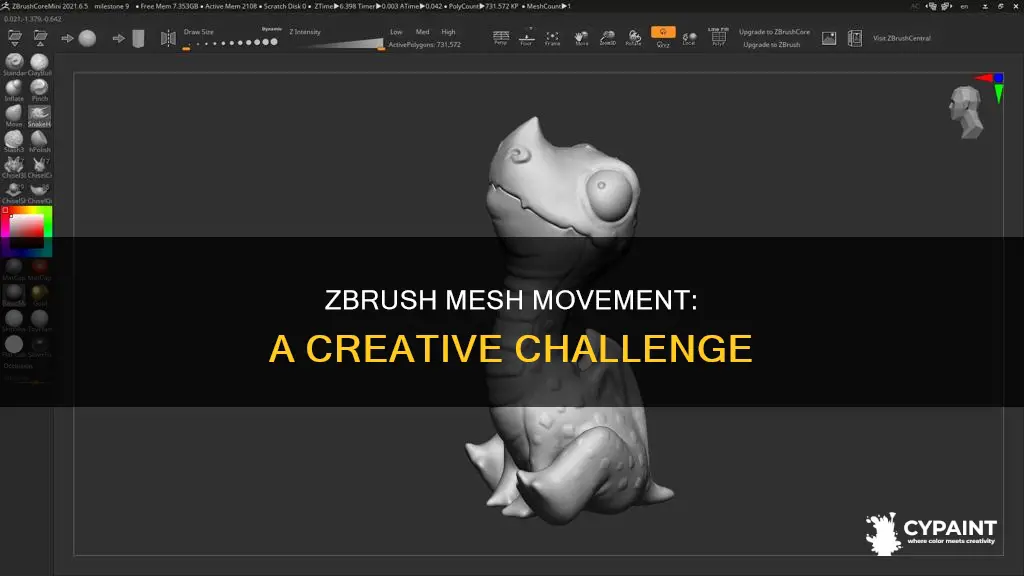Select the ClayBuildup brush
This screenshot has height=576, width=1024.
[39, 64]
